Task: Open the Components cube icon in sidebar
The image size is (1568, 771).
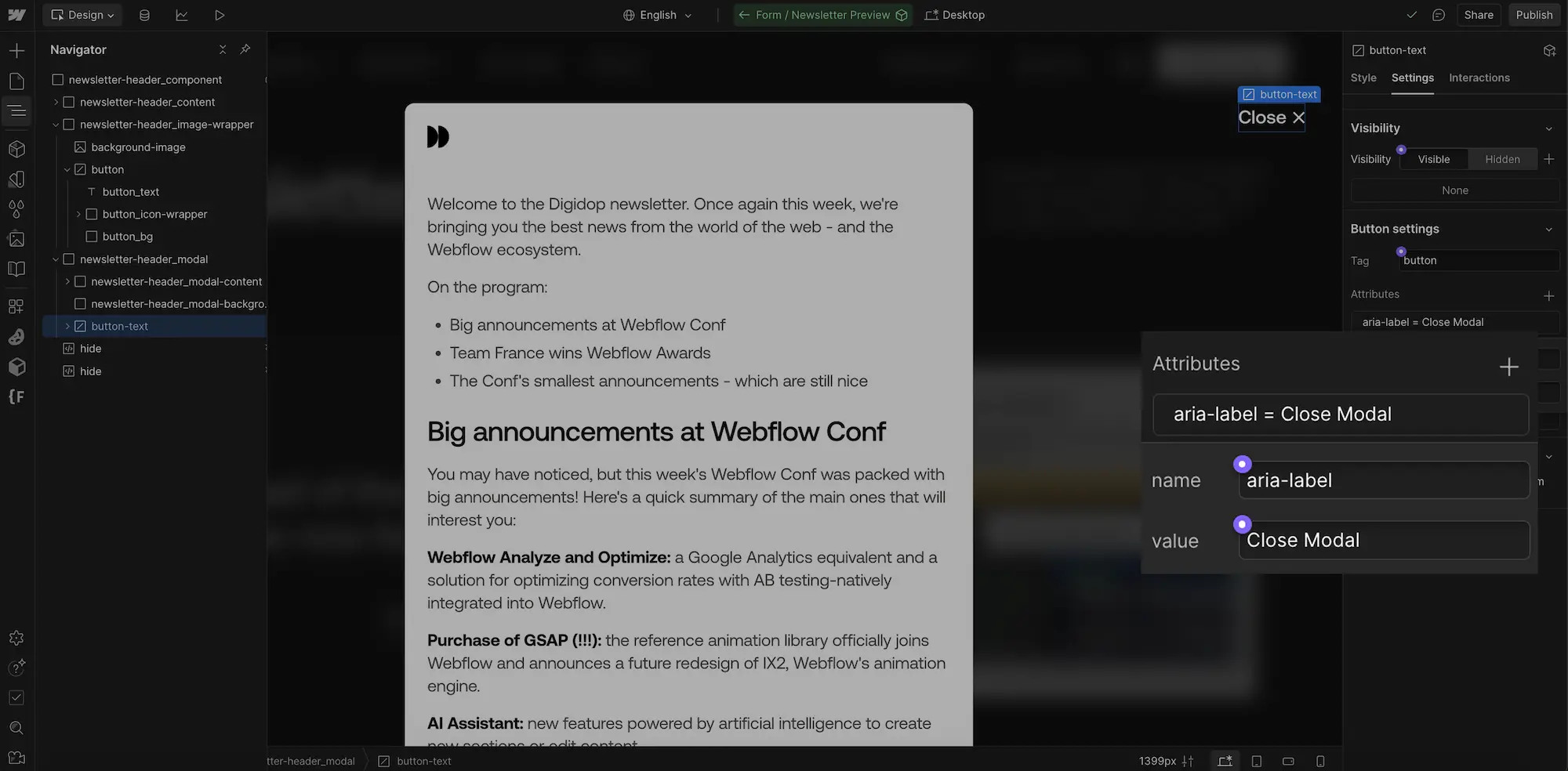Action: click(16, 149)
